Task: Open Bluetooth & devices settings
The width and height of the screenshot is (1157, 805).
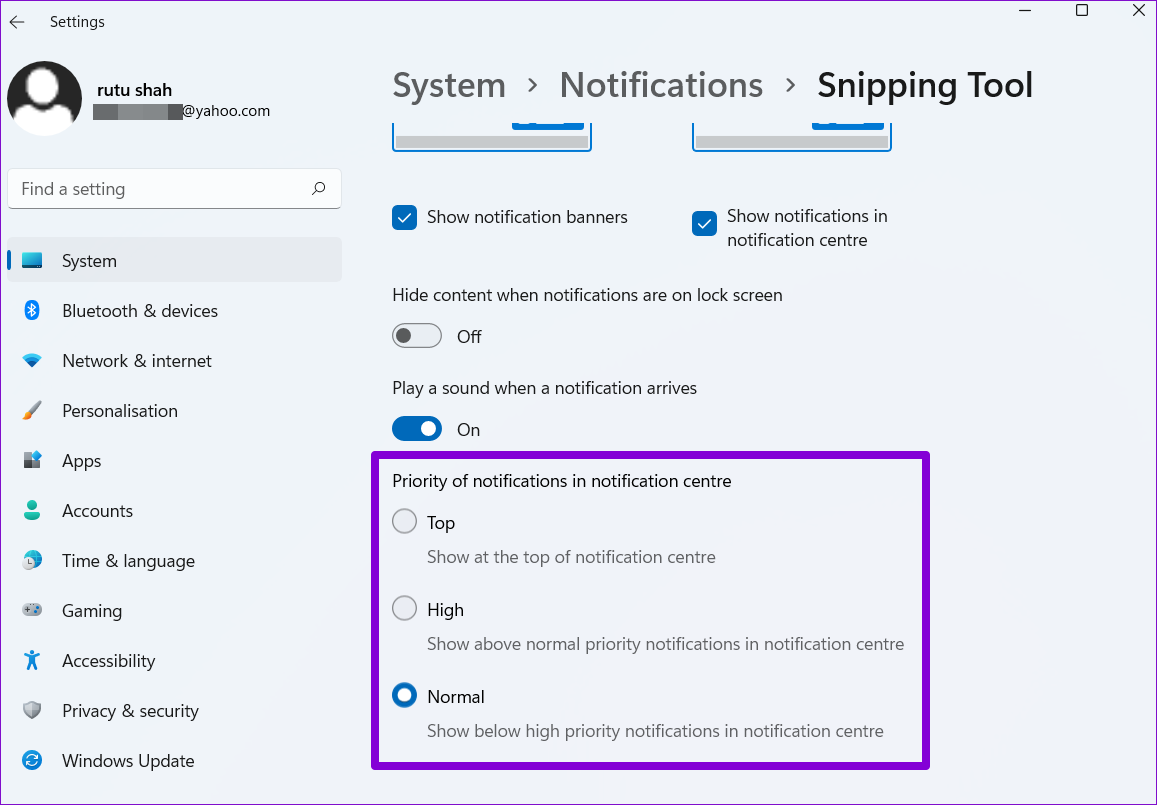Action: [x=140, y=310]
